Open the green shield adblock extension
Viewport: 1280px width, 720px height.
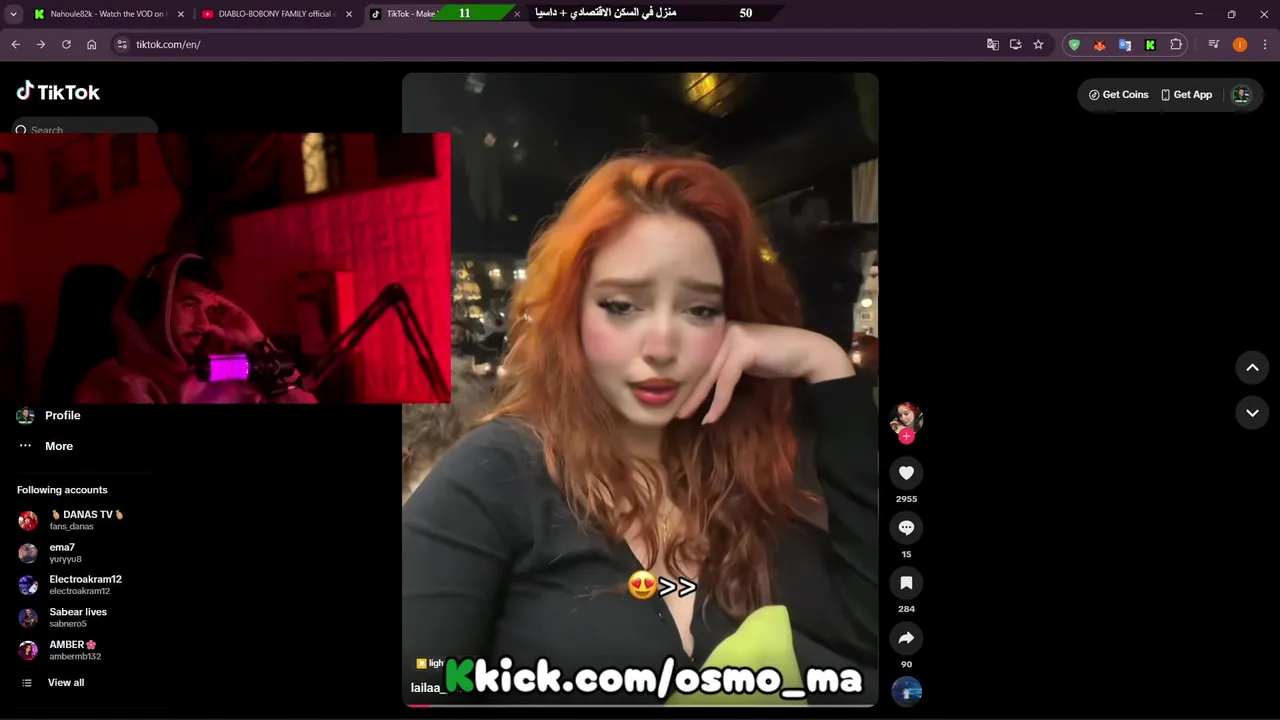coord(1074,45)
